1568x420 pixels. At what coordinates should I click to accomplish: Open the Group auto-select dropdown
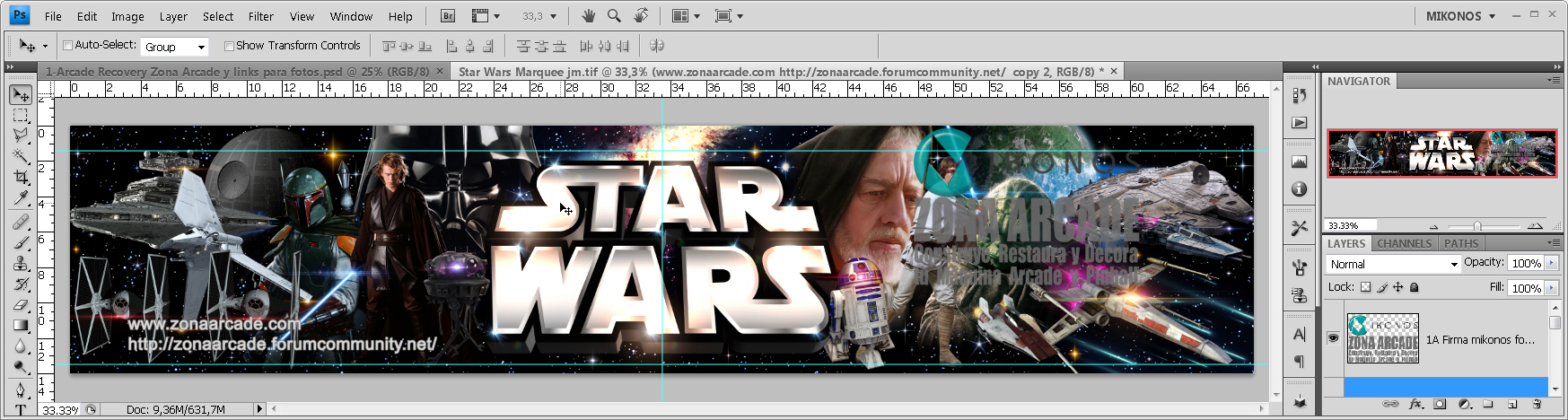(x=175, y=47)
